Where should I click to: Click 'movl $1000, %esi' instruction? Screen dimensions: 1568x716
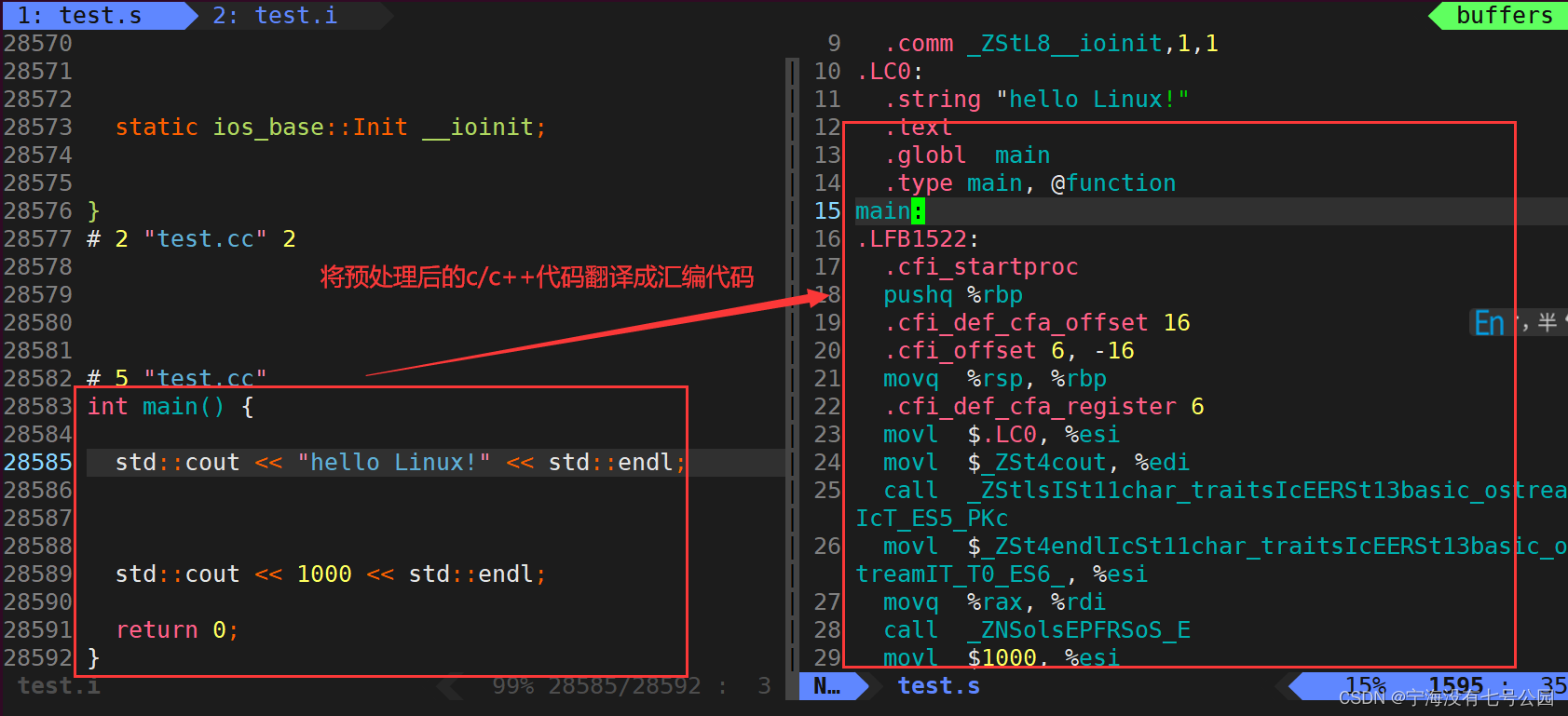click(x=1002, y=658)
